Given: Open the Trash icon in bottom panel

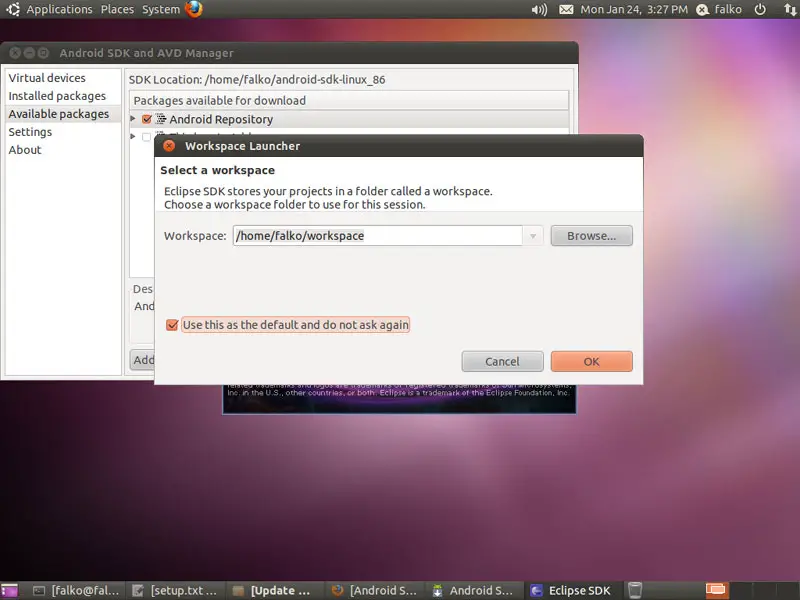Looking at the screenshot, I should click(635, 590).
